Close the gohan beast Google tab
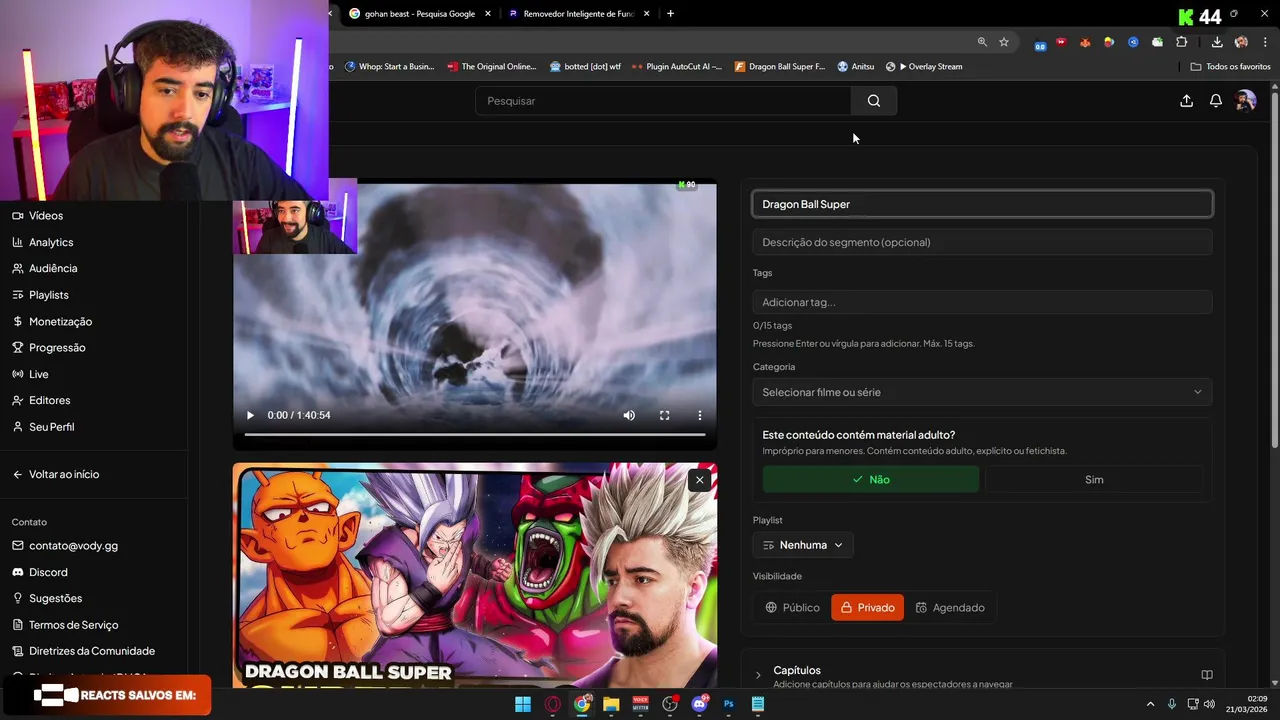Image resolution: width=1280 pixels, height=720 pixels. pos(488,14)
